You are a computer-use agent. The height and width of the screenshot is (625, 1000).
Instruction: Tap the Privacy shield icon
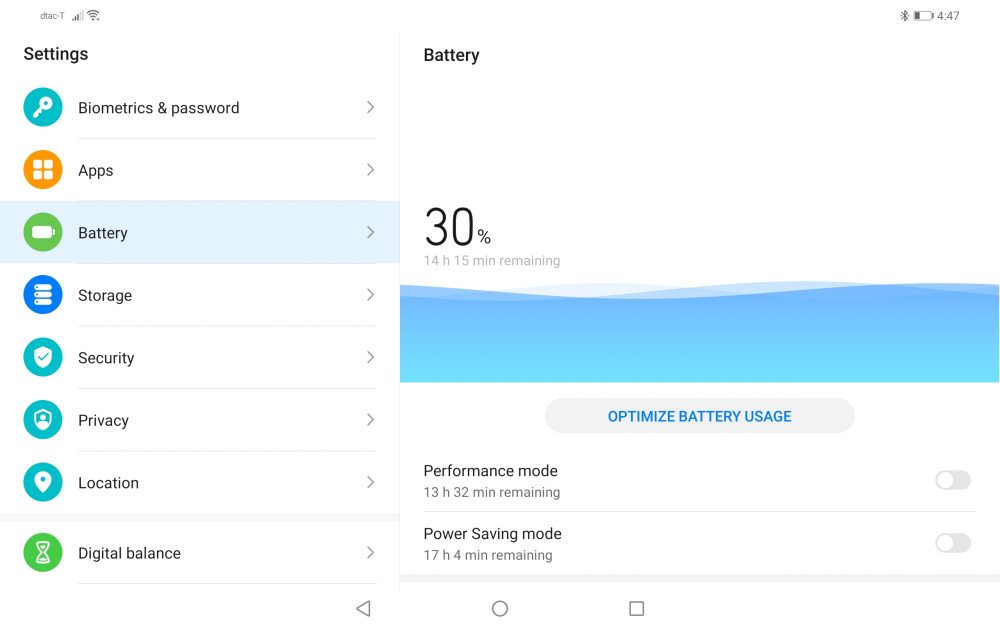[43, 420]
